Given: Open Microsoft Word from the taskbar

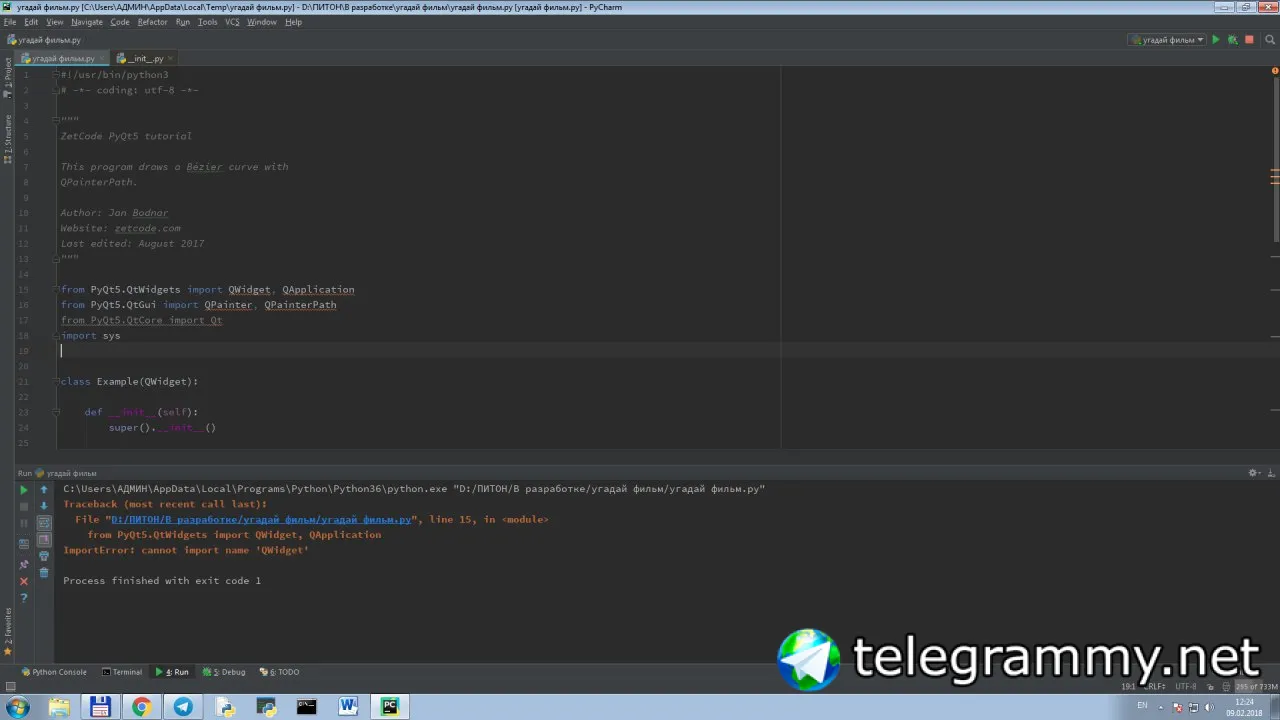Looking at the screenshot, I should pos(348,707).
